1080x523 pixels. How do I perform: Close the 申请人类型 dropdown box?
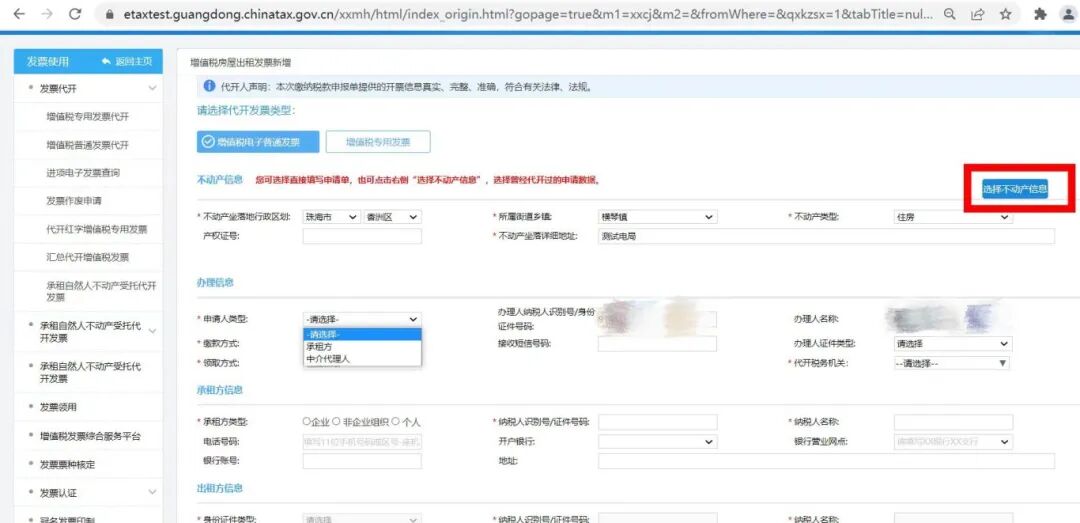point(362,320)
